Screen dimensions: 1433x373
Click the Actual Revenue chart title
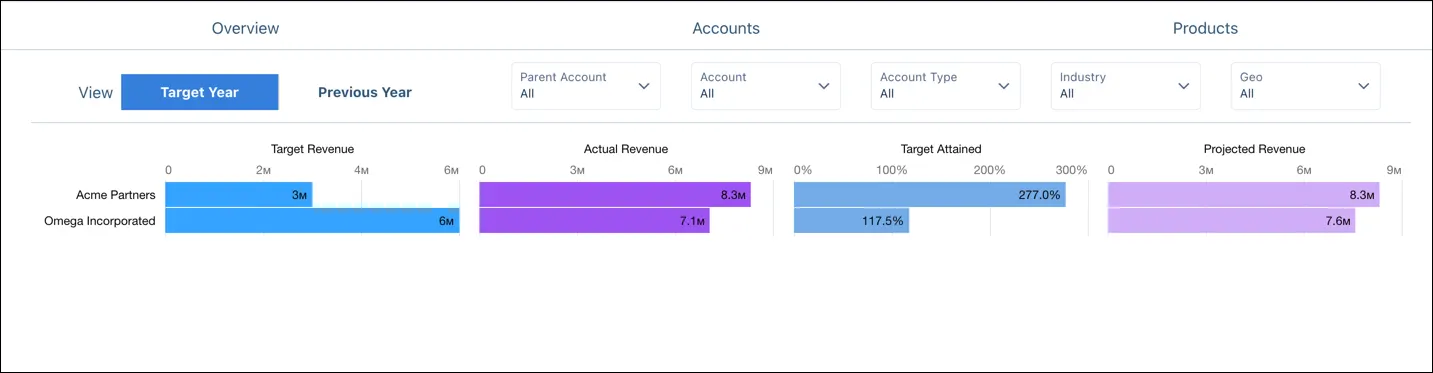click(x=626, y=149)
